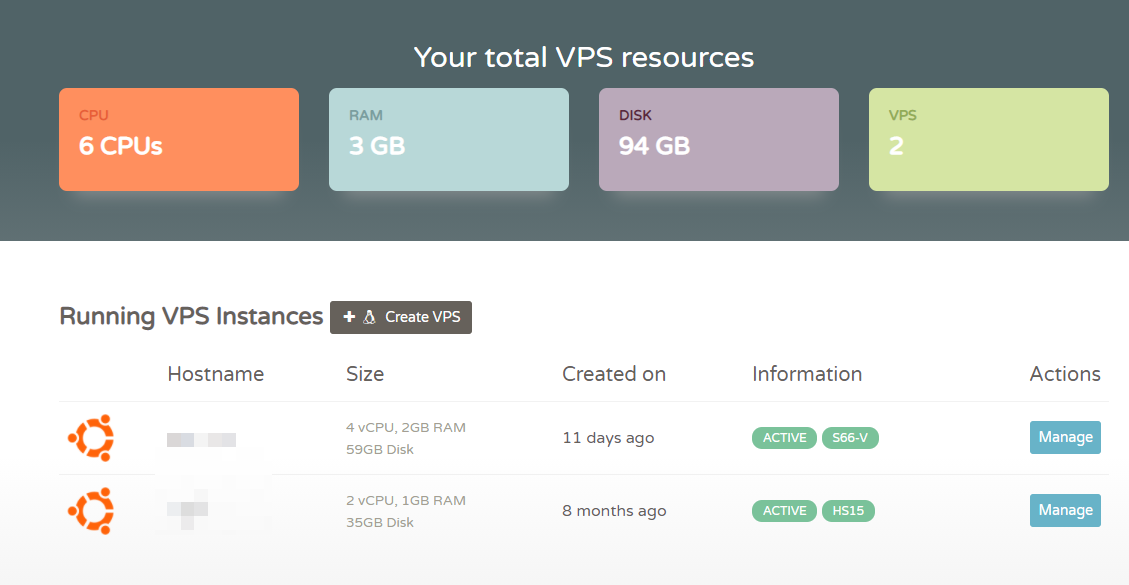This screenshot has height=585, width=1129.
Task: Click the Size column header
Action: coord(365,374)
